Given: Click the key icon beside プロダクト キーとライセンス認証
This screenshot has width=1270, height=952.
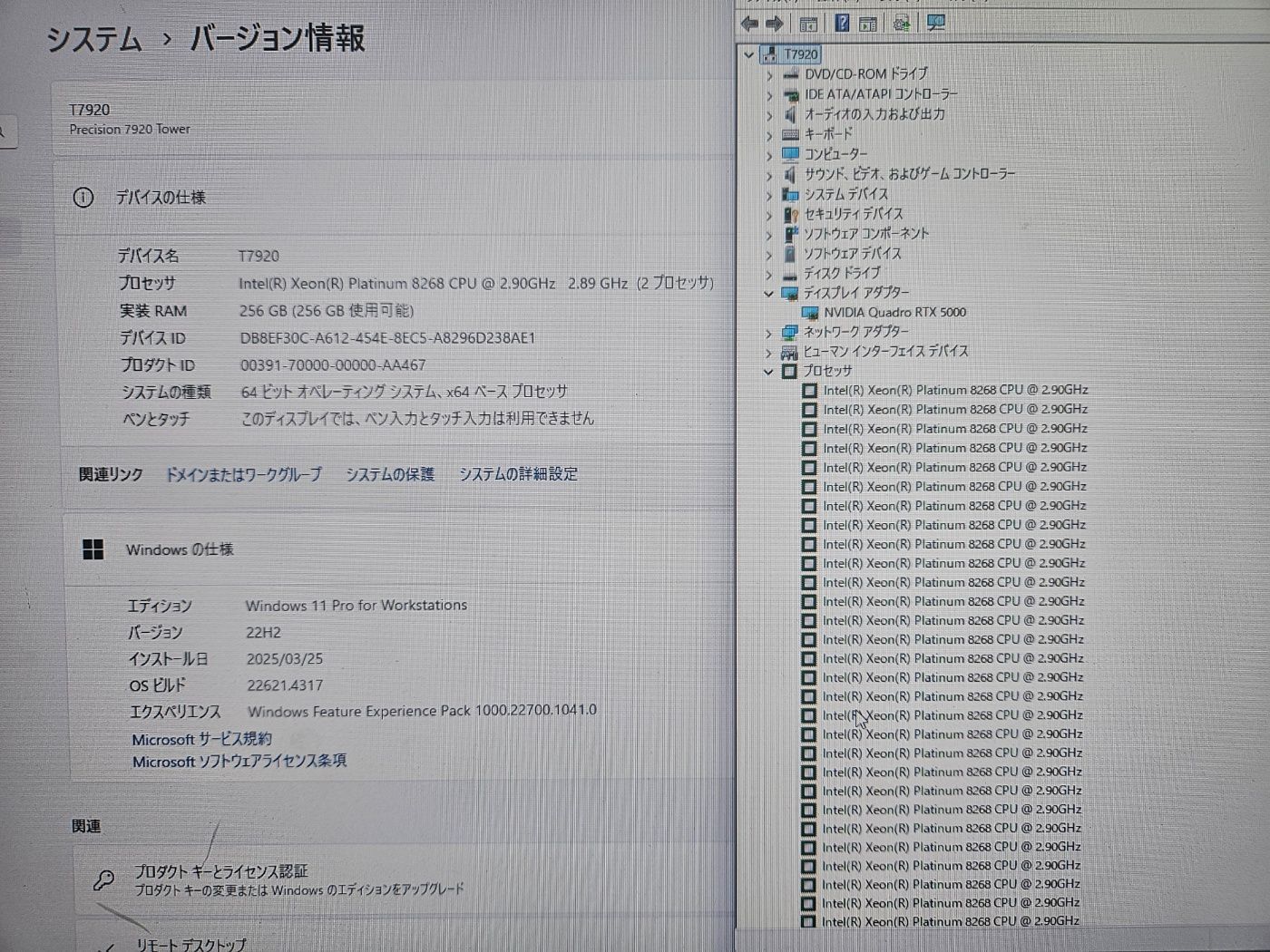Looking at the screenshot, I should pos(104,880).
